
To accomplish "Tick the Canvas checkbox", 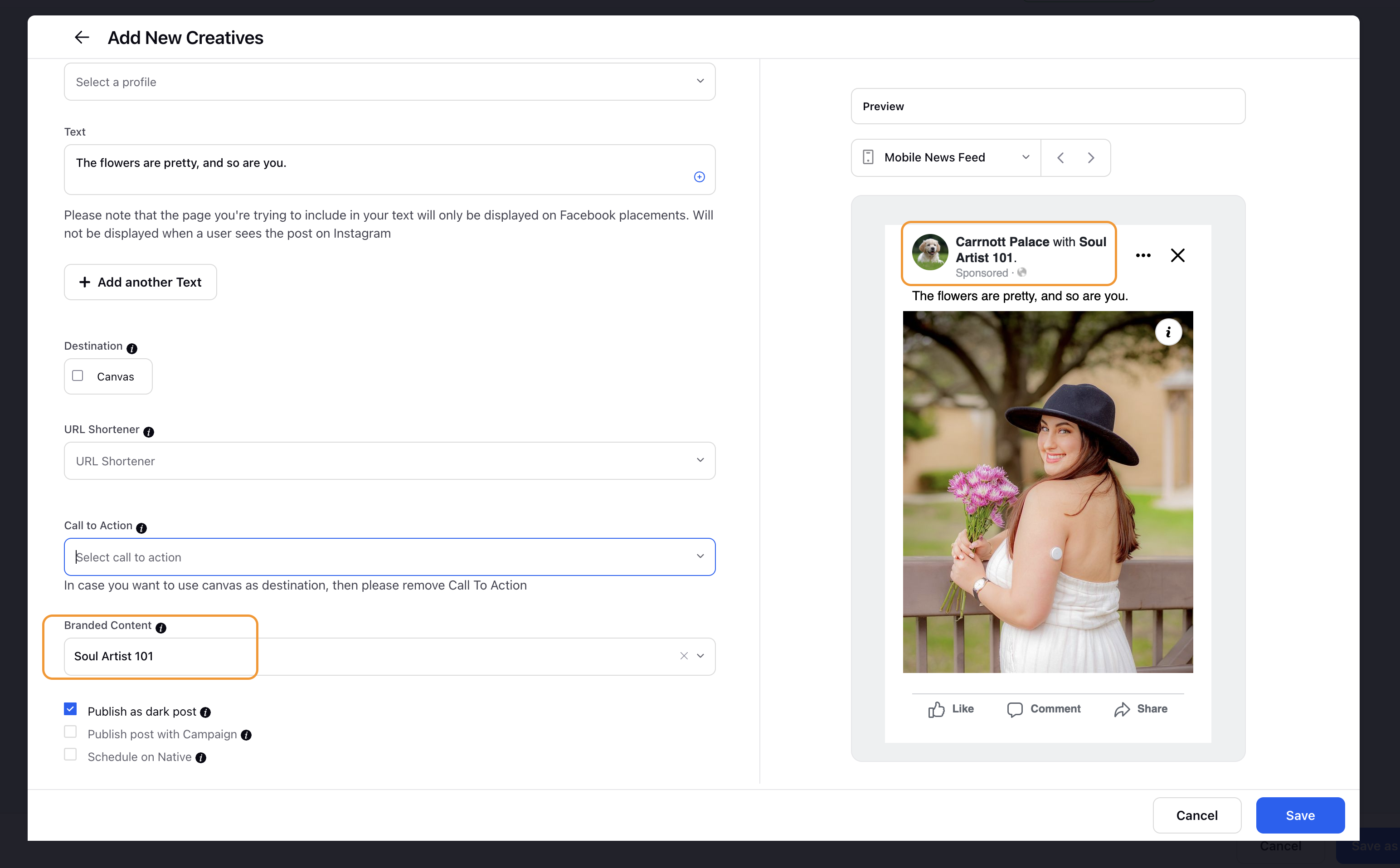I will click(78, 375).
